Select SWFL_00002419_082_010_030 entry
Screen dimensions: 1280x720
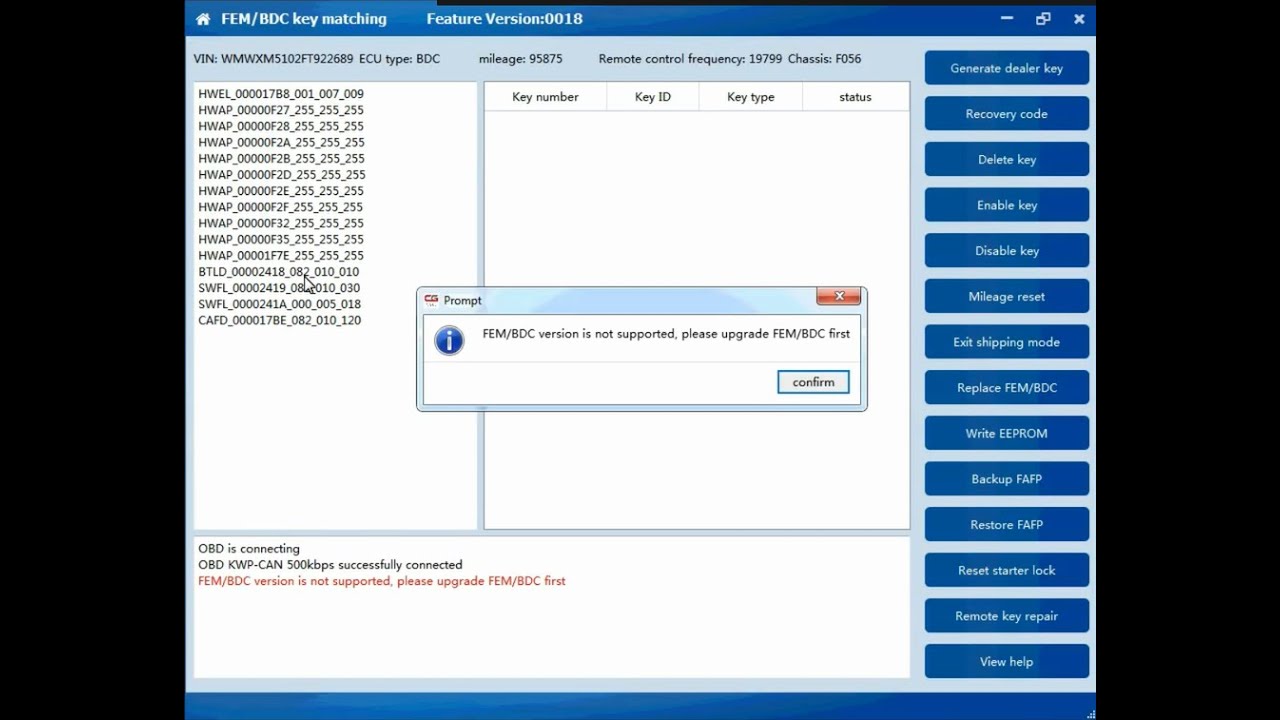279,288
